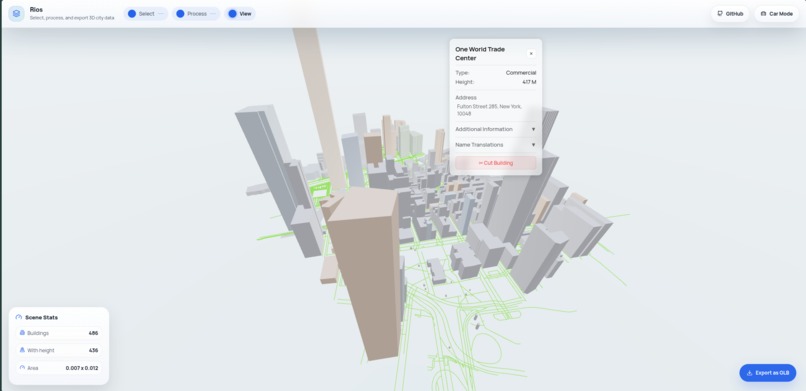
Task: Click the Buildings count 486
Action: (93, 333)
